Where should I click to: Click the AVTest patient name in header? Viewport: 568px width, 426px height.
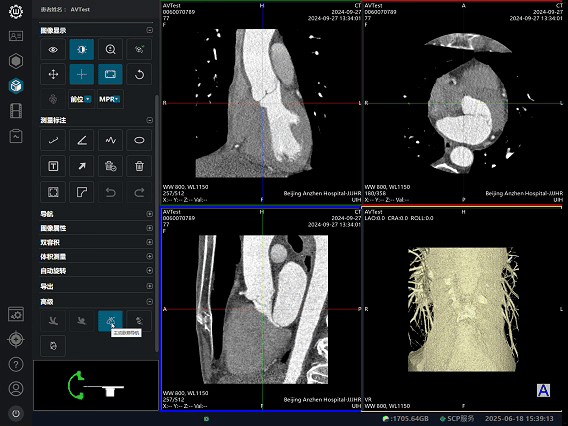coord(80,9)
